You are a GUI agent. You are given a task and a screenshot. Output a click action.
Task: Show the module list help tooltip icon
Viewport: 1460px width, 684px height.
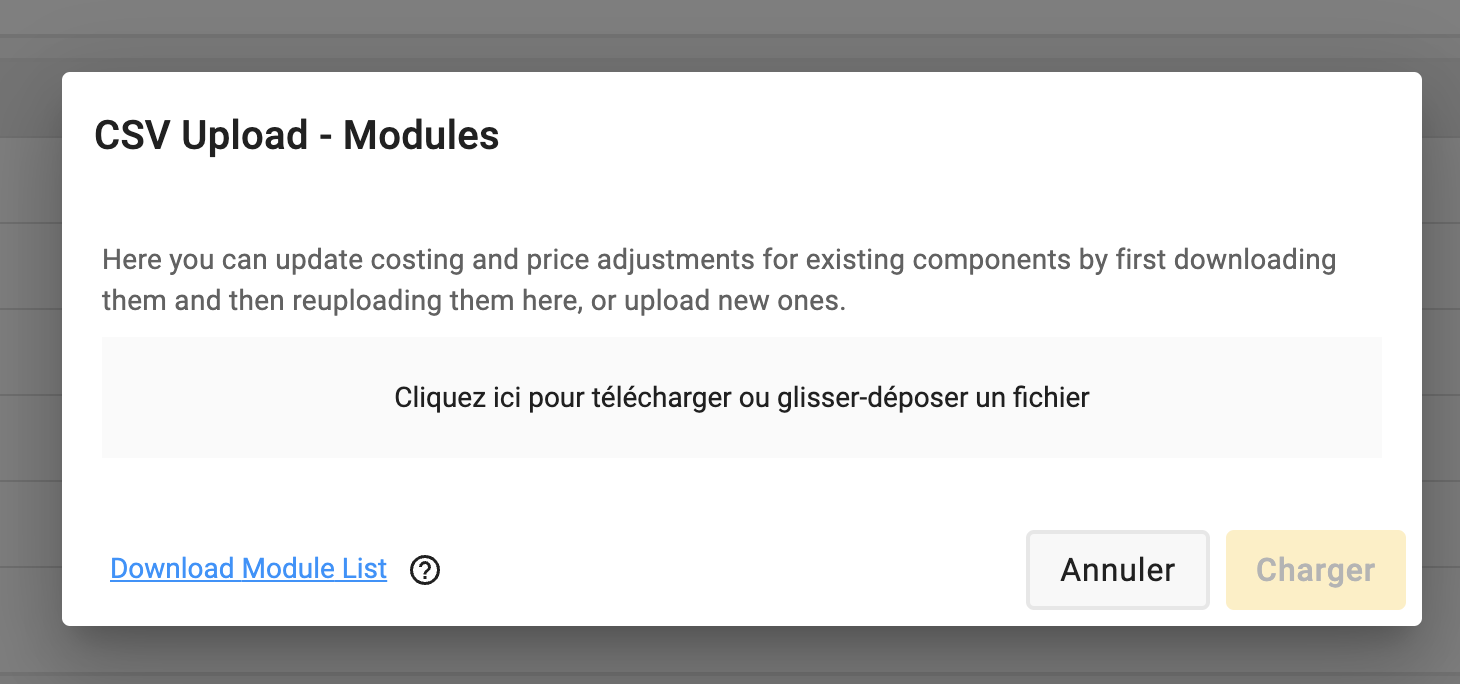point(425,570)
